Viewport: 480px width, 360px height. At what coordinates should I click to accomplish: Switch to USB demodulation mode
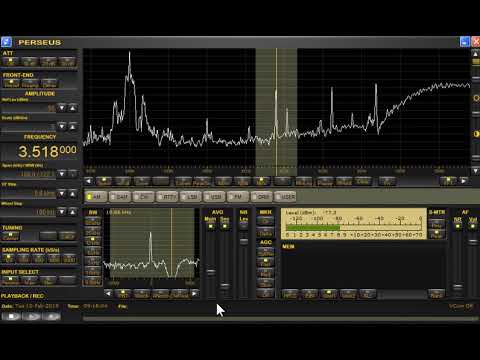(x=215, y=197)
